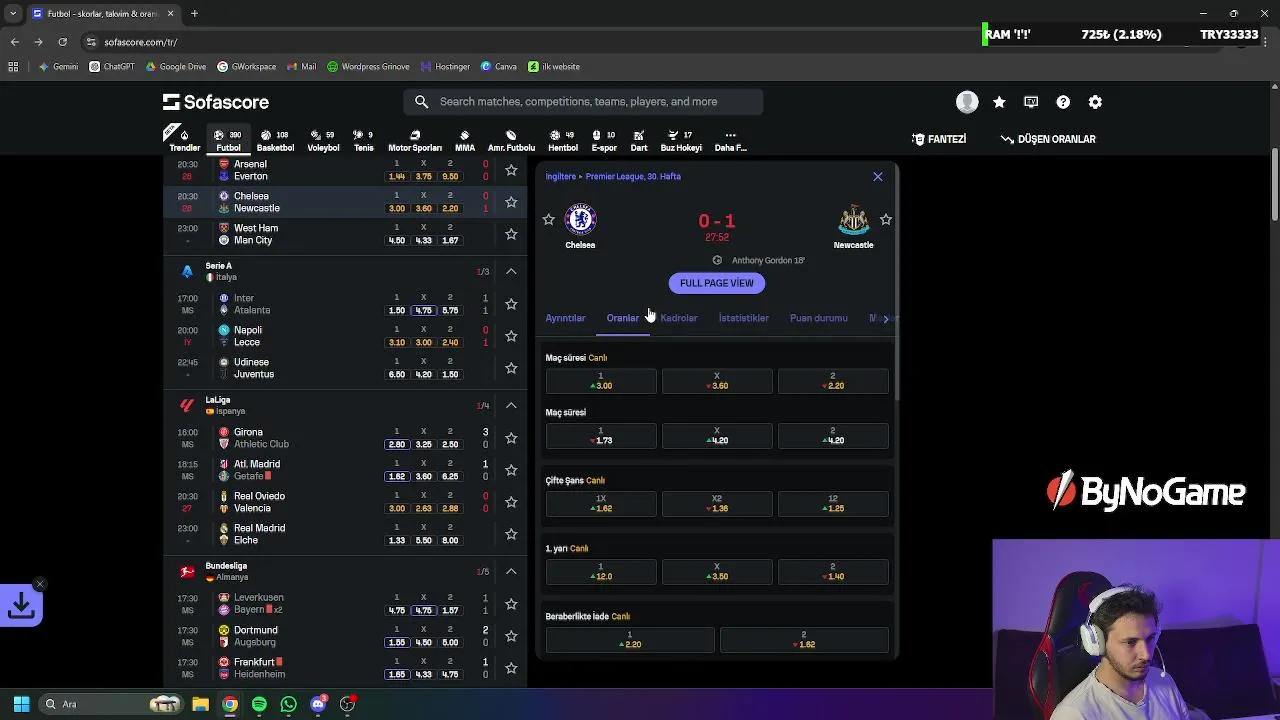The width and height of the screenshot is (1280, 720).
Task: Open the Daha Fazla sports menu
Action: click(x=730, y=140)
